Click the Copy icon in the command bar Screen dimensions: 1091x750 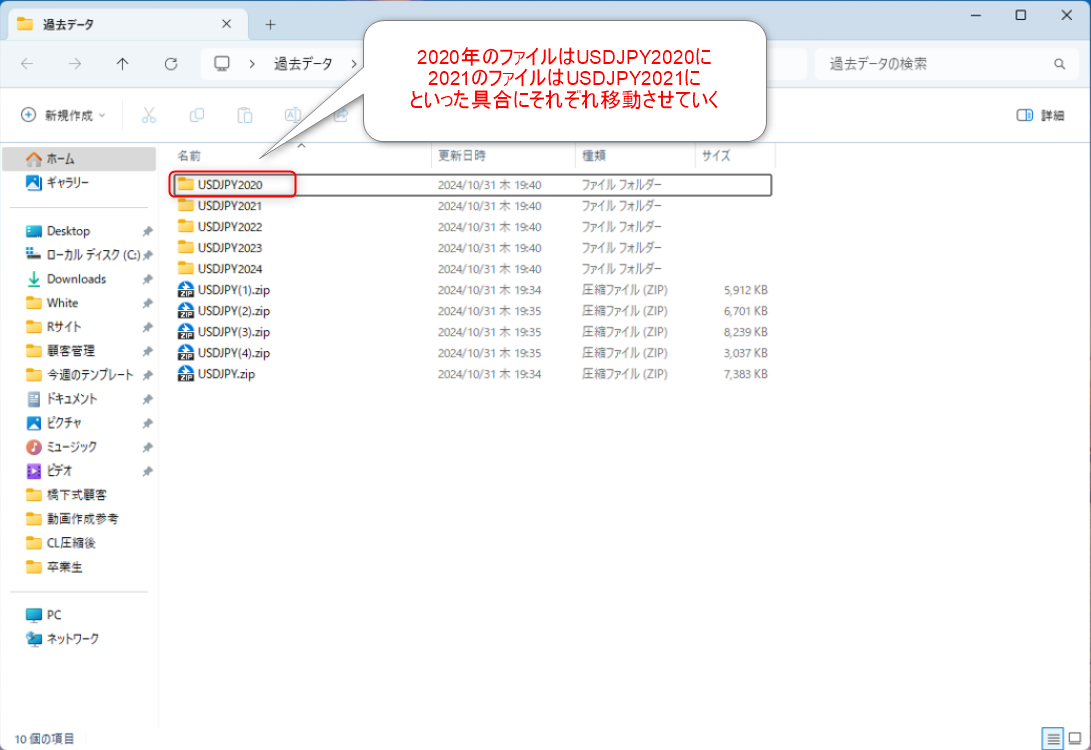coord(197,115)
